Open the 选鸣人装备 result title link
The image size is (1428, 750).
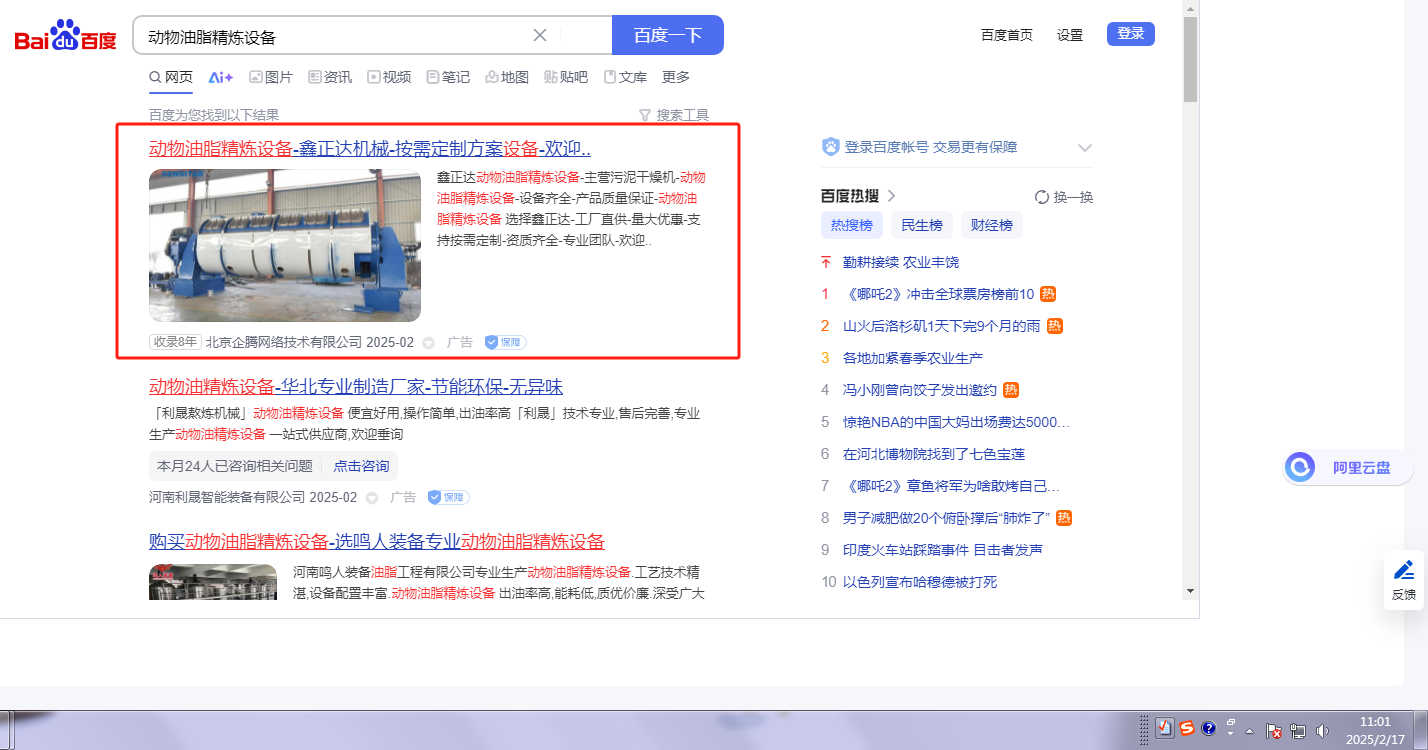(377, 542)
